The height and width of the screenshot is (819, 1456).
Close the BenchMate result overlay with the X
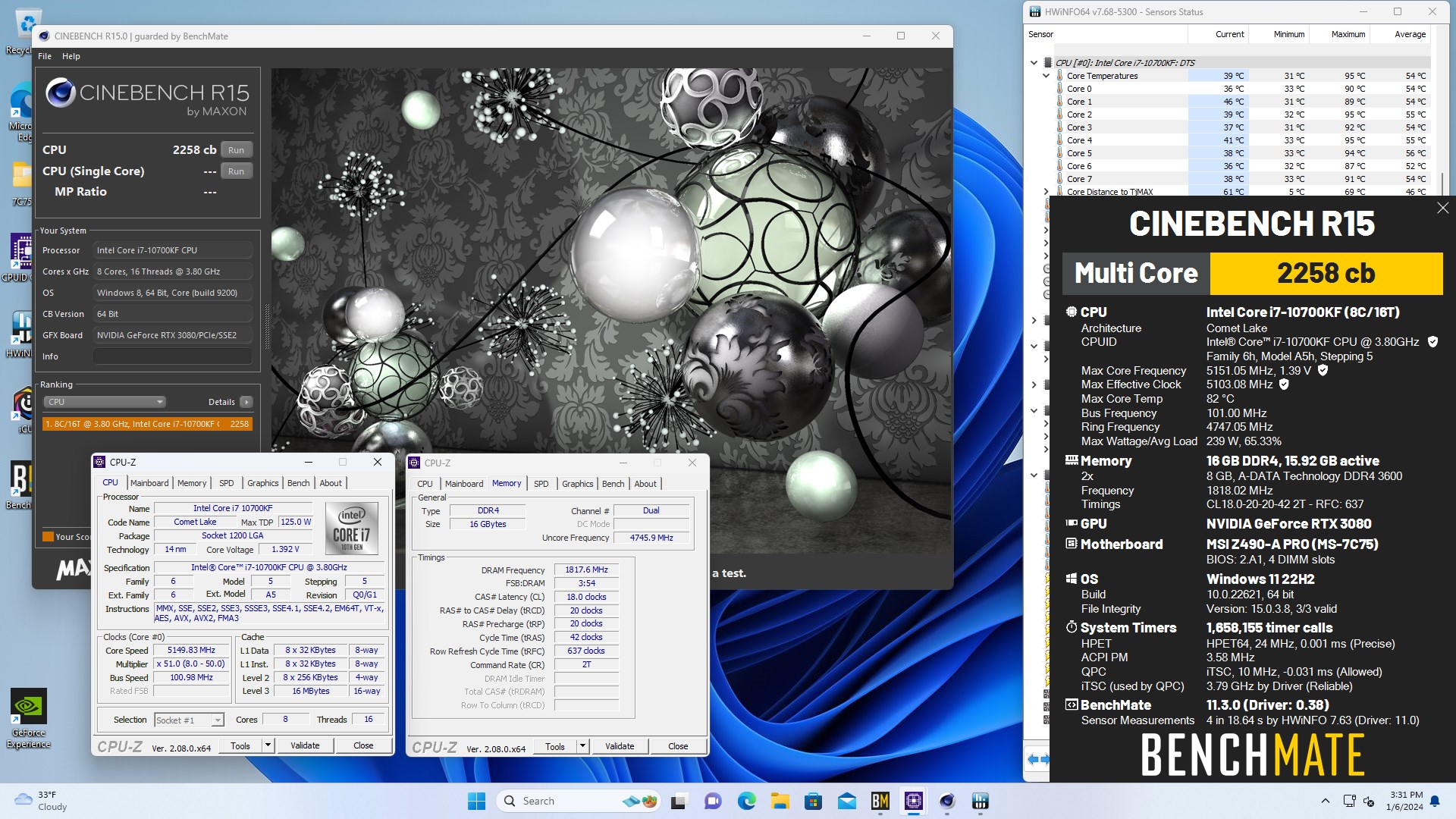pos(1442,208)
